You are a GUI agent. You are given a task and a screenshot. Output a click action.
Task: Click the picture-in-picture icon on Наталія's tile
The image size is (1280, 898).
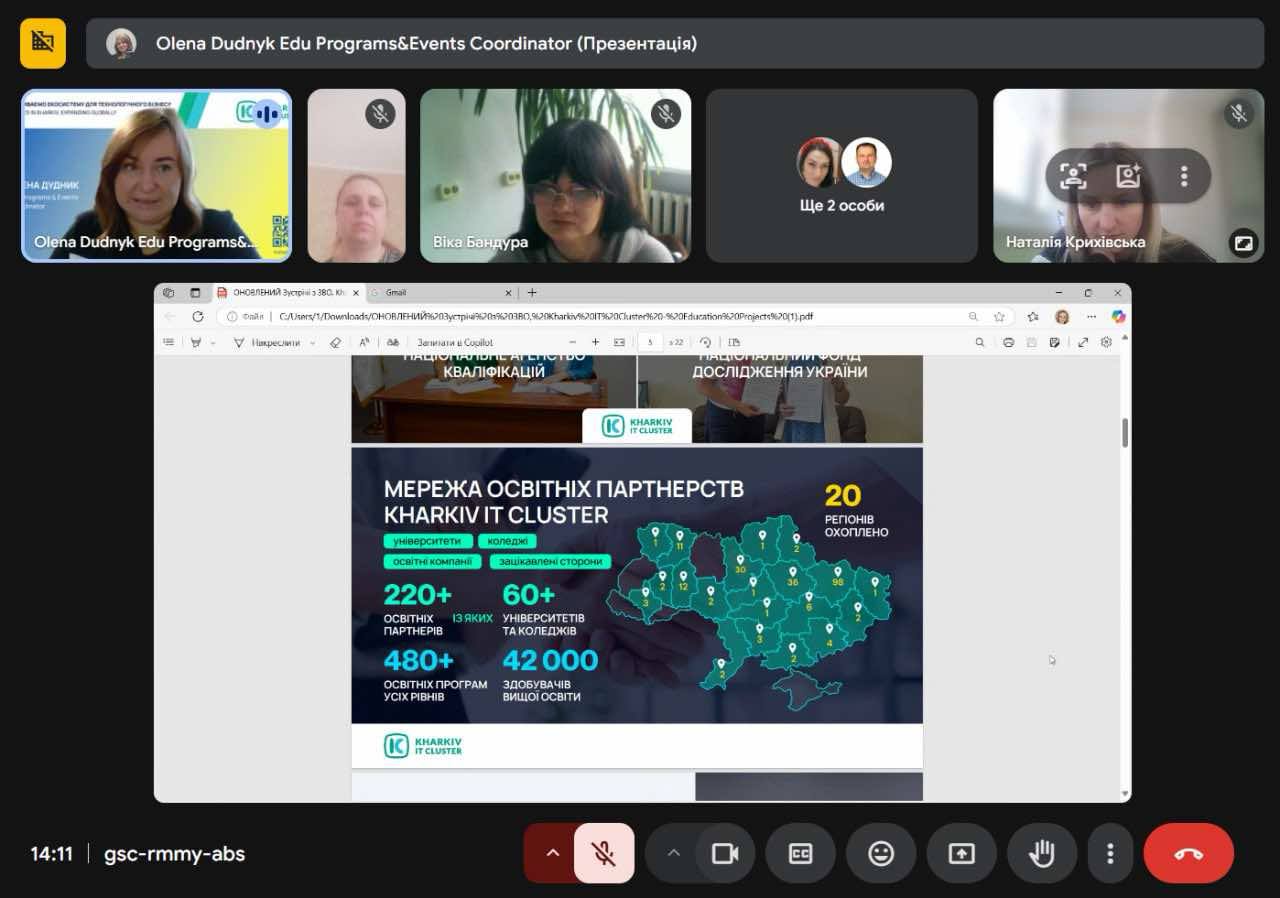point(1243,243)
